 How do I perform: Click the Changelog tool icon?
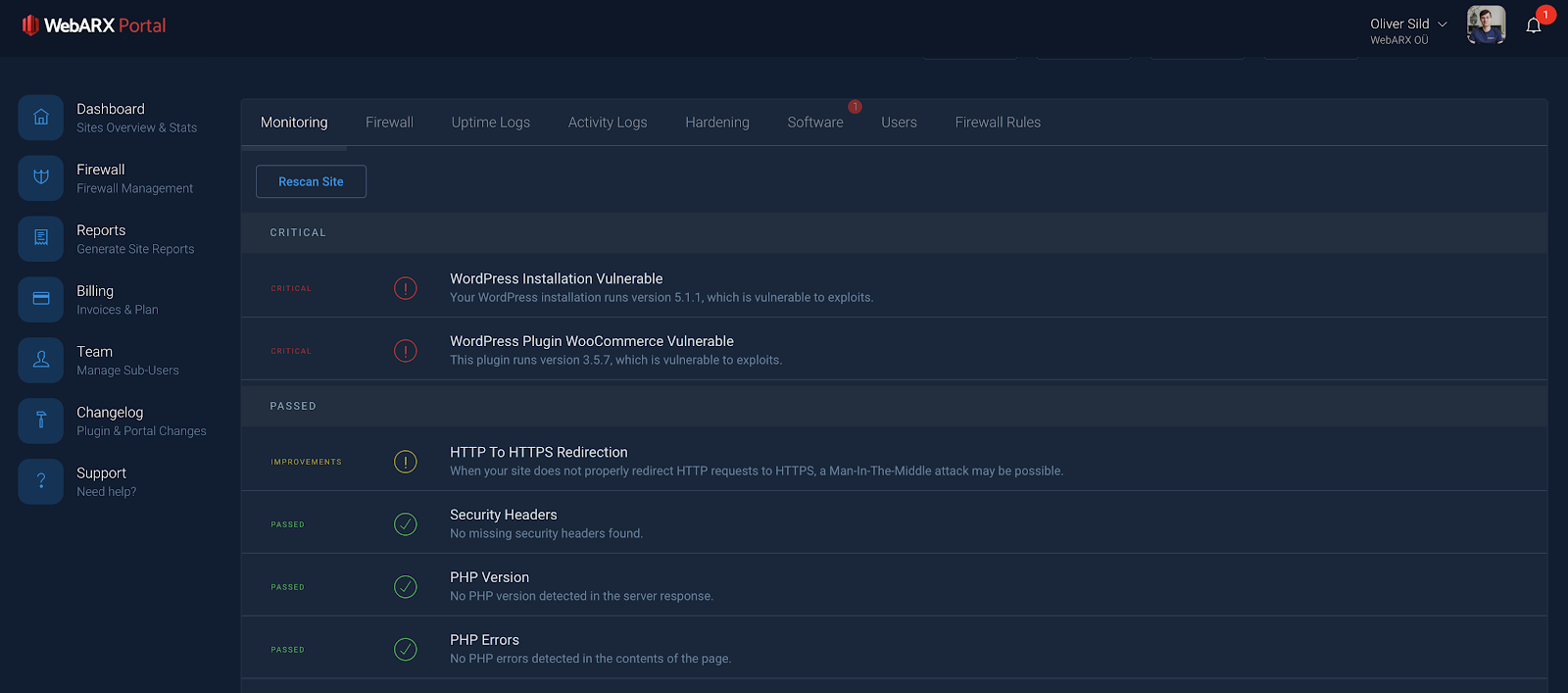coord(41,421)
